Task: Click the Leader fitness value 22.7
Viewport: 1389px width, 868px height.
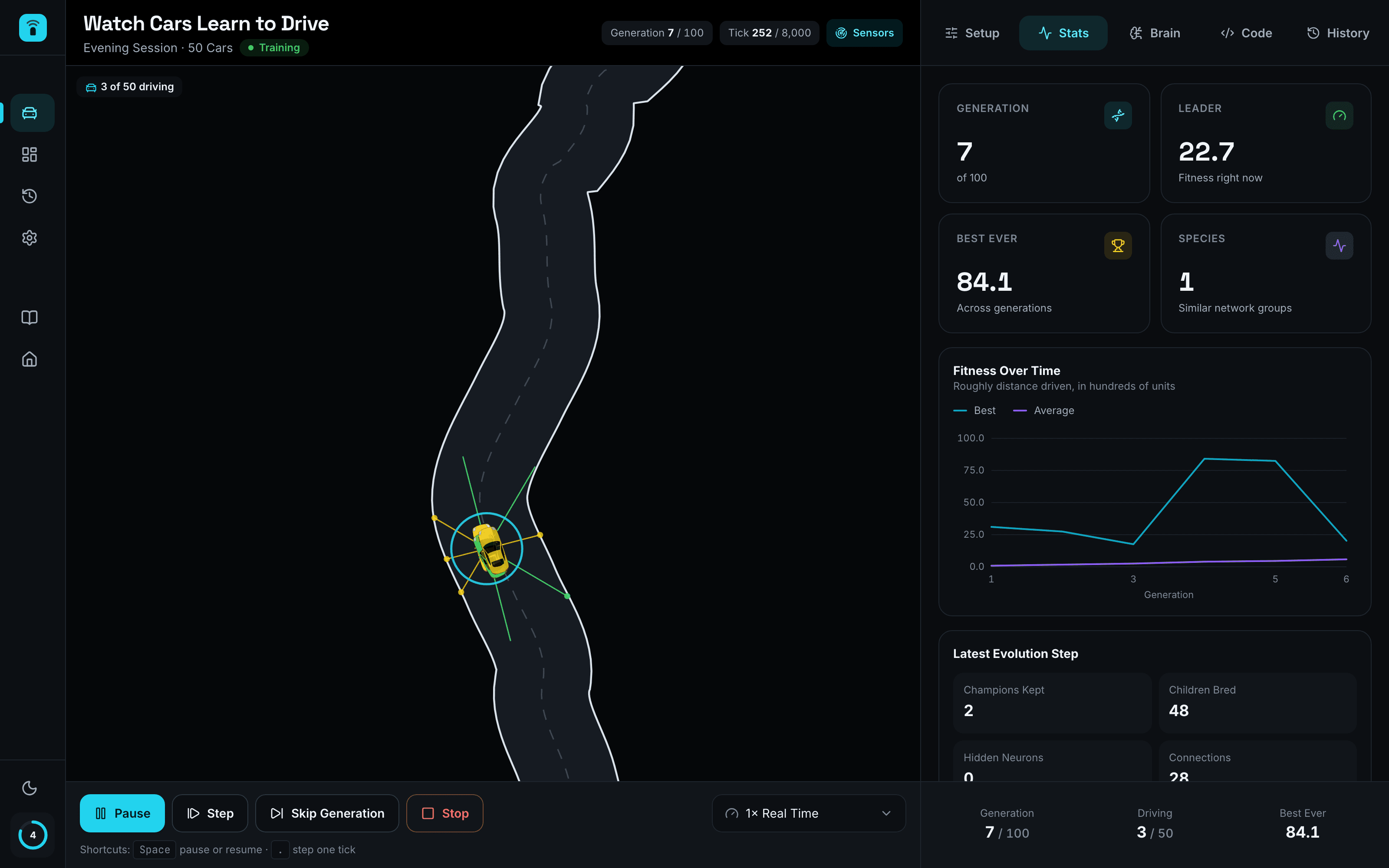Action: click(1206, 151)
